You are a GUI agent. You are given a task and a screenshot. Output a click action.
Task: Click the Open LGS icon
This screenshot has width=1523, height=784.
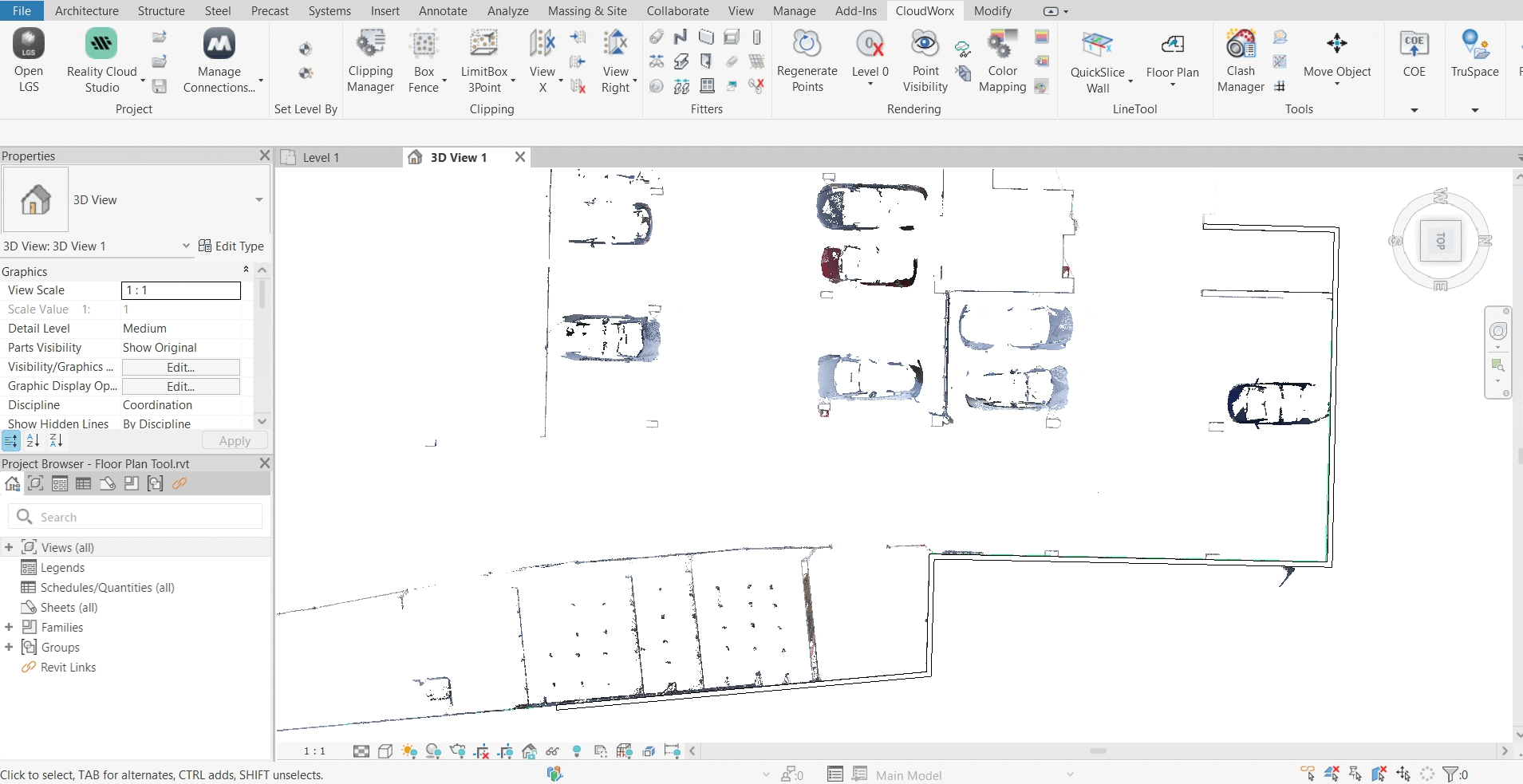click(29, 45)
